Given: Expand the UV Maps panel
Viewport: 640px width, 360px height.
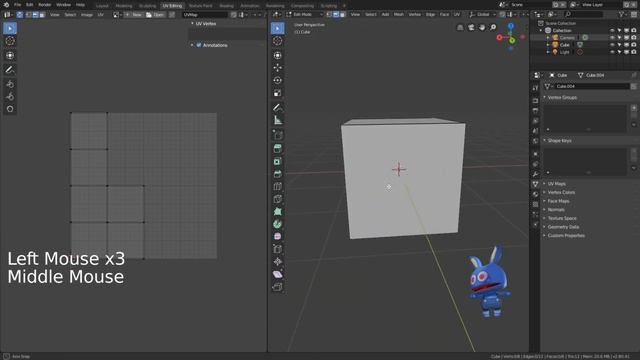Looking at the screenshot, I should point(544,184).
